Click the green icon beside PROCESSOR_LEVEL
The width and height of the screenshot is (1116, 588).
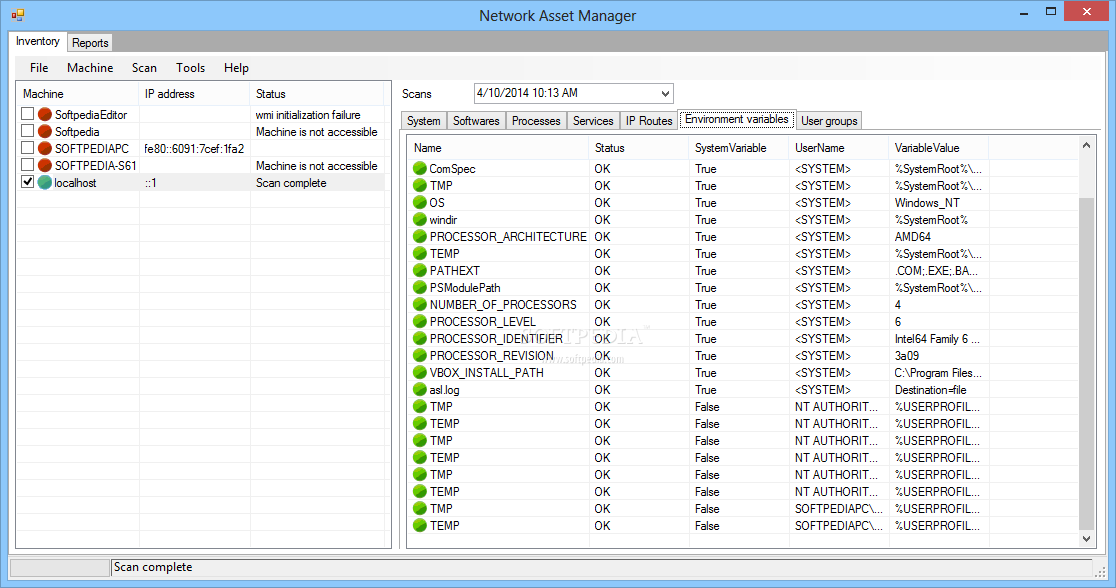[419, 322]
